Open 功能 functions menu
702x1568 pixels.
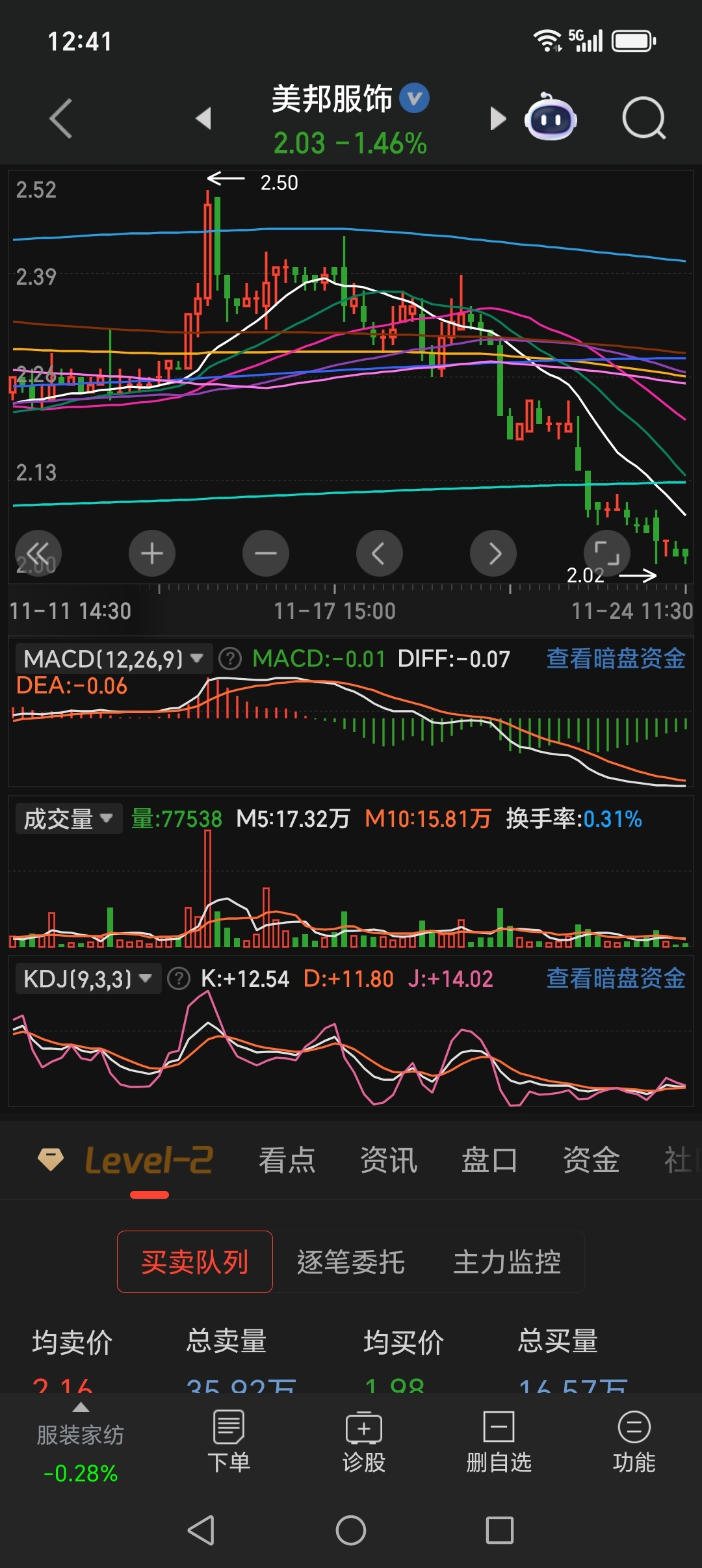(634, 1441)
